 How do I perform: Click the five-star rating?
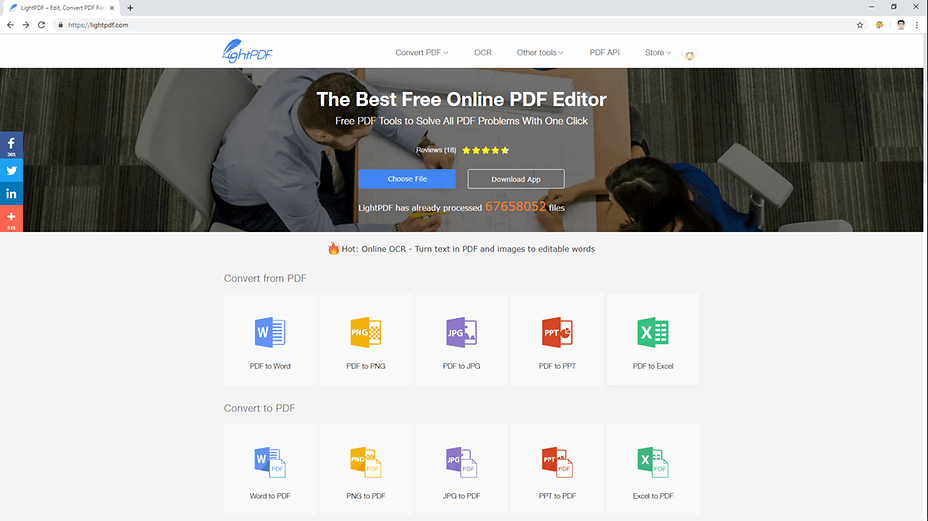coord(485,150)
